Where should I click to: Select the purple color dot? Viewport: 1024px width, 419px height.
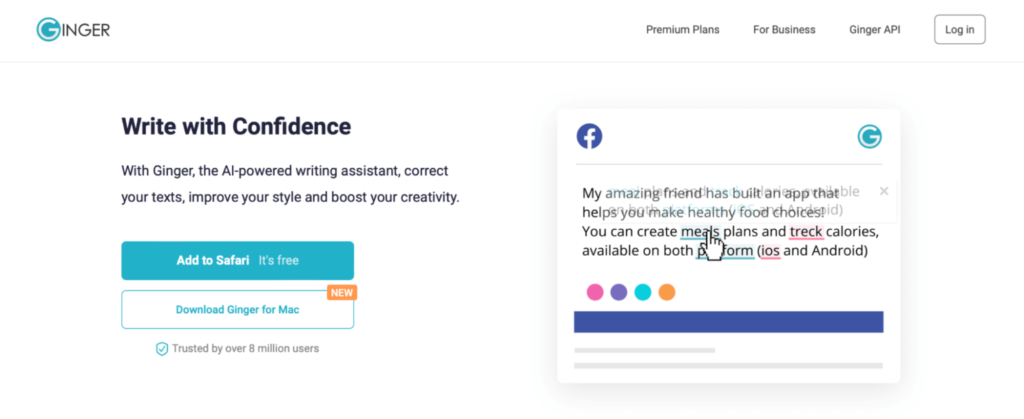click(619, 292)
